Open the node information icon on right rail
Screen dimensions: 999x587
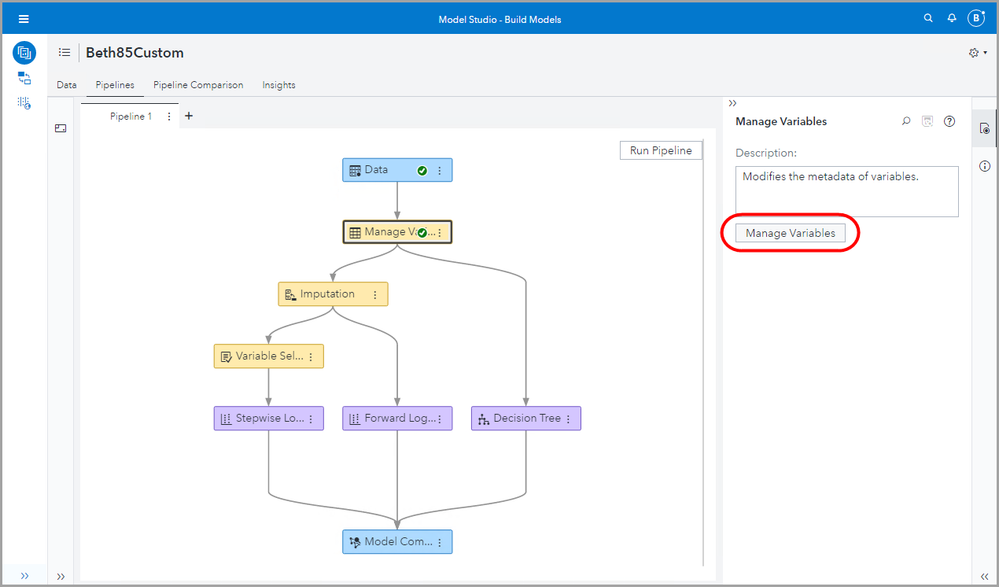pyautogui.click(x=985, y=166)
